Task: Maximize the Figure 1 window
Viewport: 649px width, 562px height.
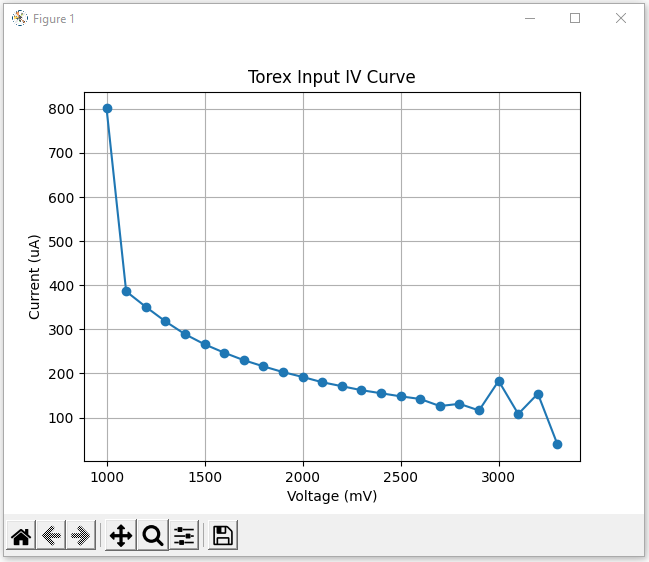Action: pos(575,19)
